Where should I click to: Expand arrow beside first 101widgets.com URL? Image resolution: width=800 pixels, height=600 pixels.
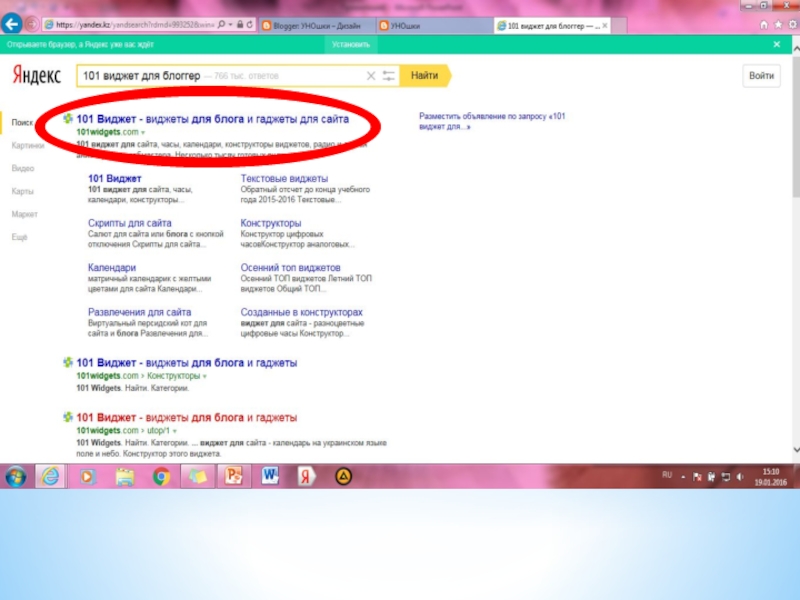(x=143, y=133)
